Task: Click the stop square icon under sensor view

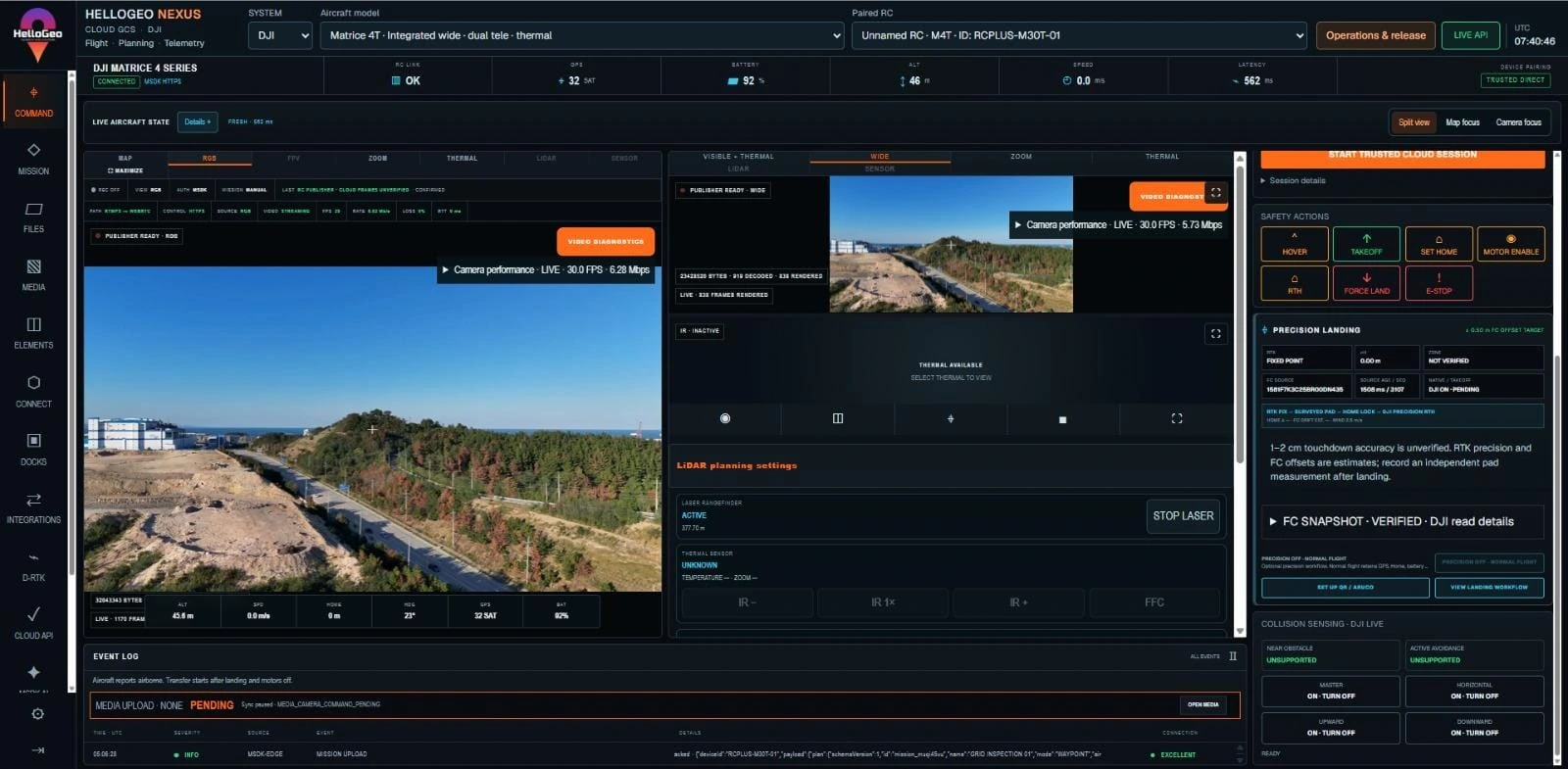Action: click(1063, 418)
